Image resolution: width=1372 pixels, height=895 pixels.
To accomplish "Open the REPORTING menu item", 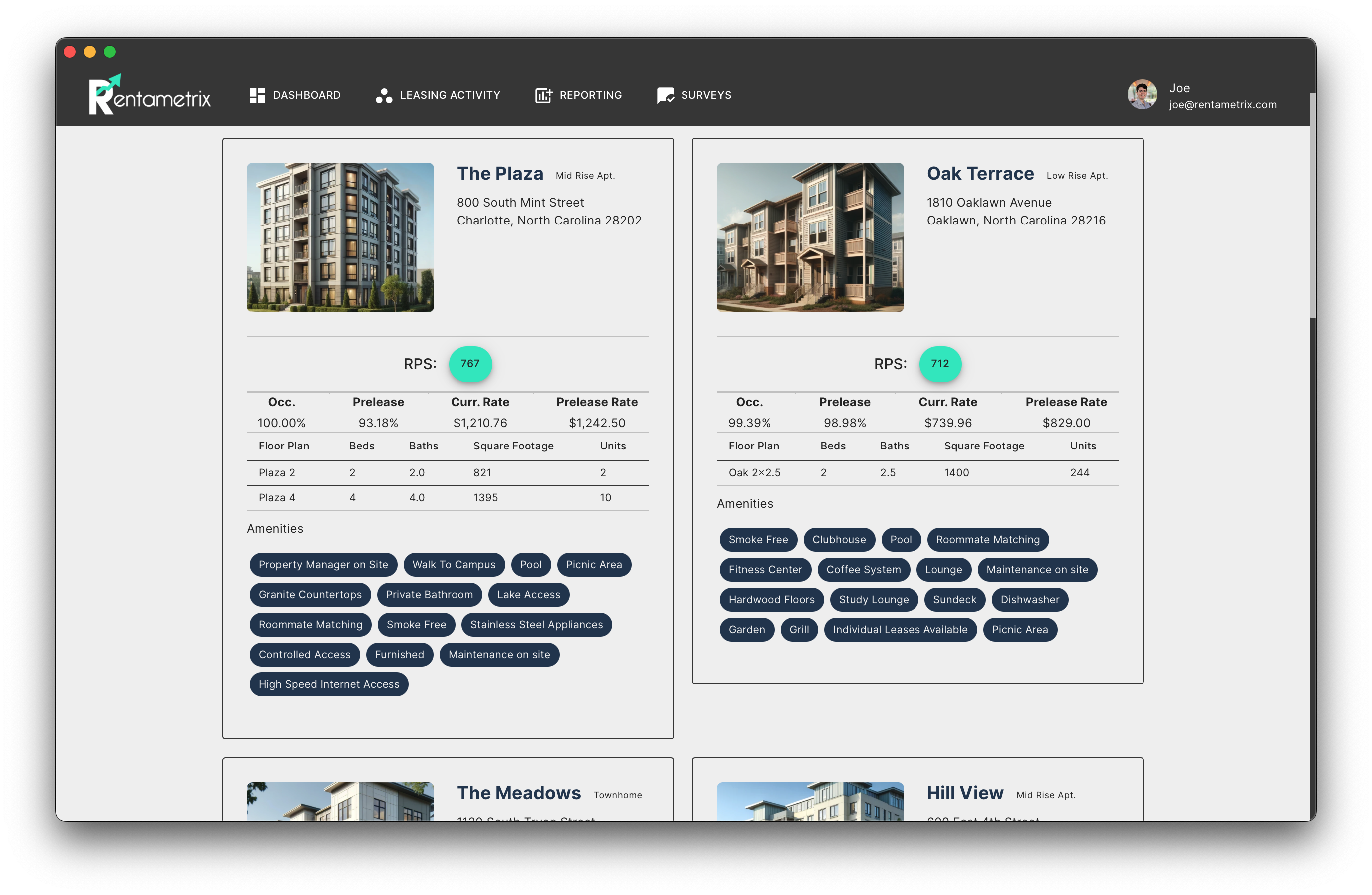I will click(x=590, y=95).
